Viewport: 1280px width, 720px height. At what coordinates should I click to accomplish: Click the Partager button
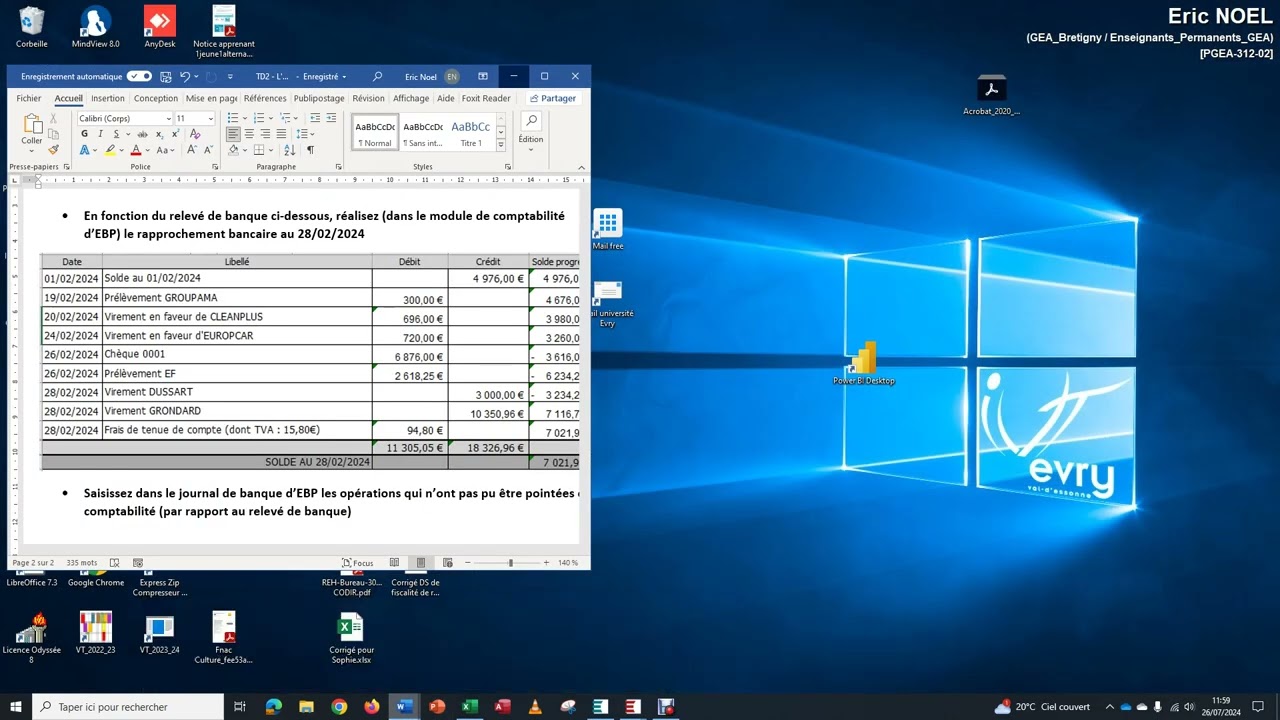tap(553, 98)
